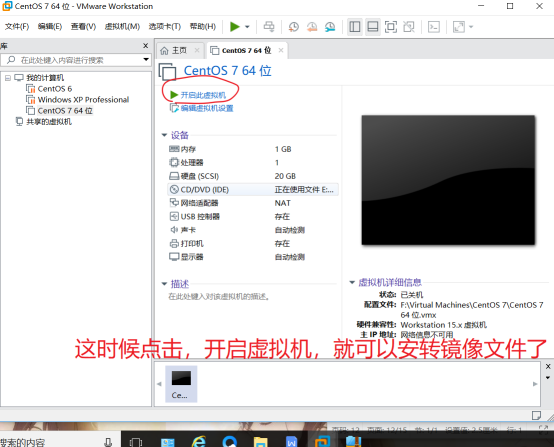This screenshot has width=554, height=447.
Task: Close the thumbnail bar
Action: tap(548, 366)
